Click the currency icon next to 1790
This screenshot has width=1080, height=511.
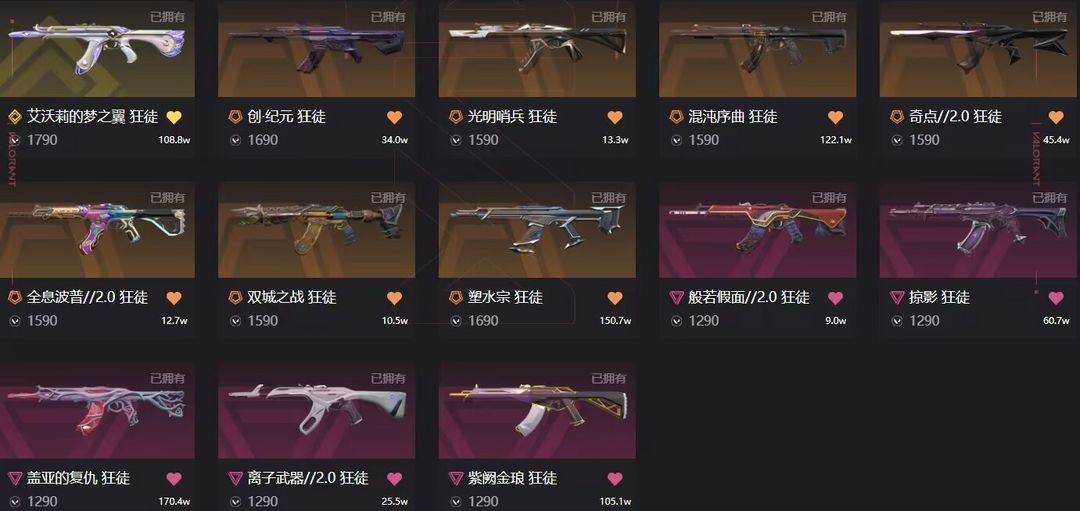(15, 140)
